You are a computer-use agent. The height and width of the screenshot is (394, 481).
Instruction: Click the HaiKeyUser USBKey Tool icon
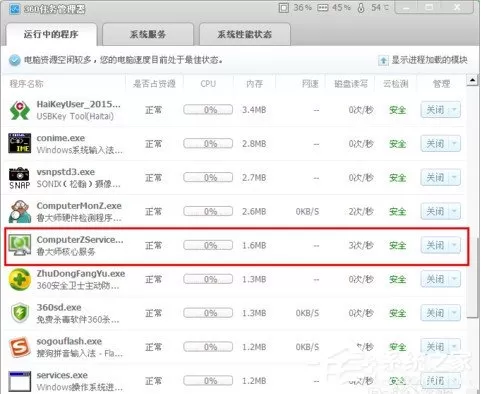19,110
